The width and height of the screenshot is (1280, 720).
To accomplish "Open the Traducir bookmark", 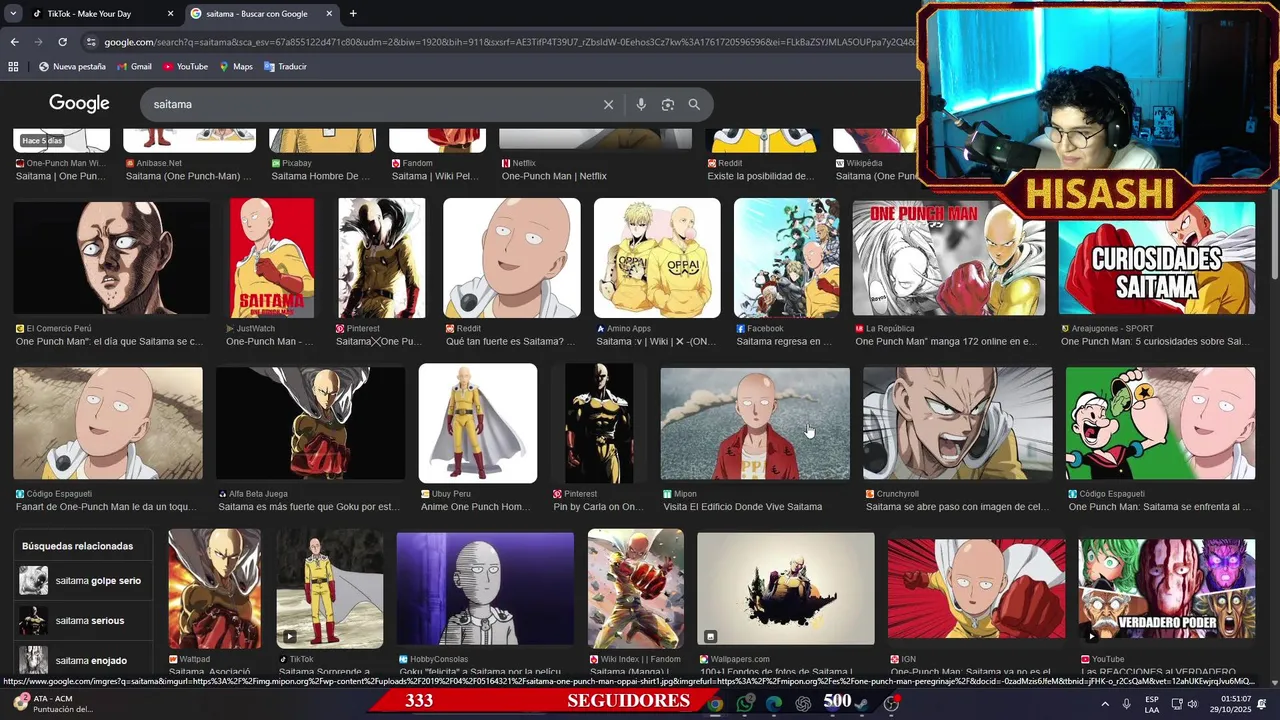I will click(x=285, y=67).
